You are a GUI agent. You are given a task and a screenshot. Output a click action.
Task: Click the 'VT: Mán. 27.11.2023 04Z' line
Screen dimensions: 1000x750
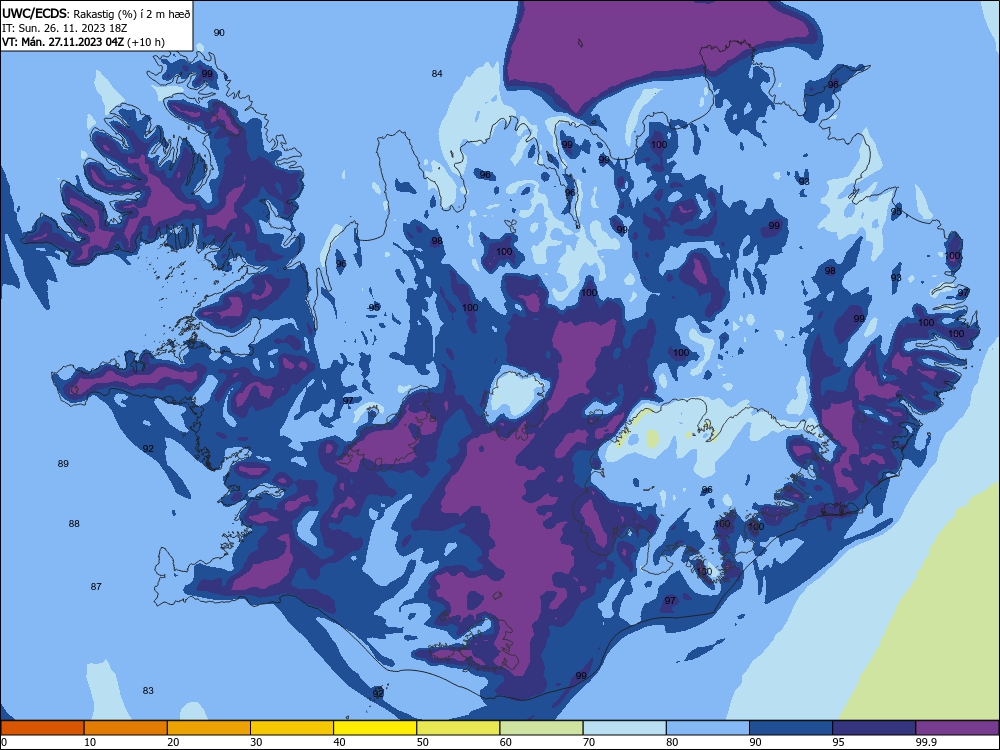63,42
